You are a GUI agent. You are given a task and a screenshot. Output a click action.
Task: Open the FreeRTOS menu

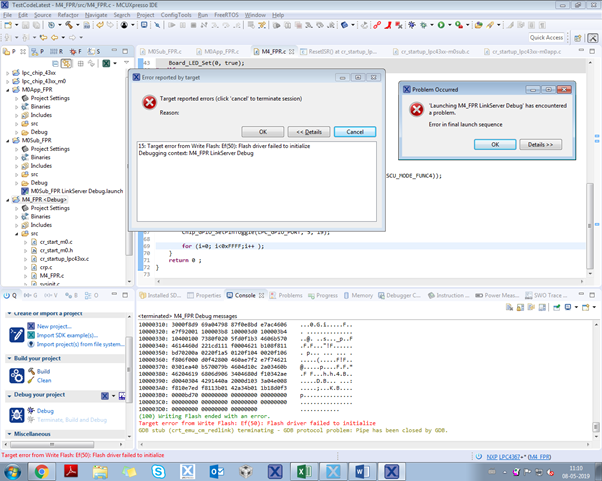[226, 15]
